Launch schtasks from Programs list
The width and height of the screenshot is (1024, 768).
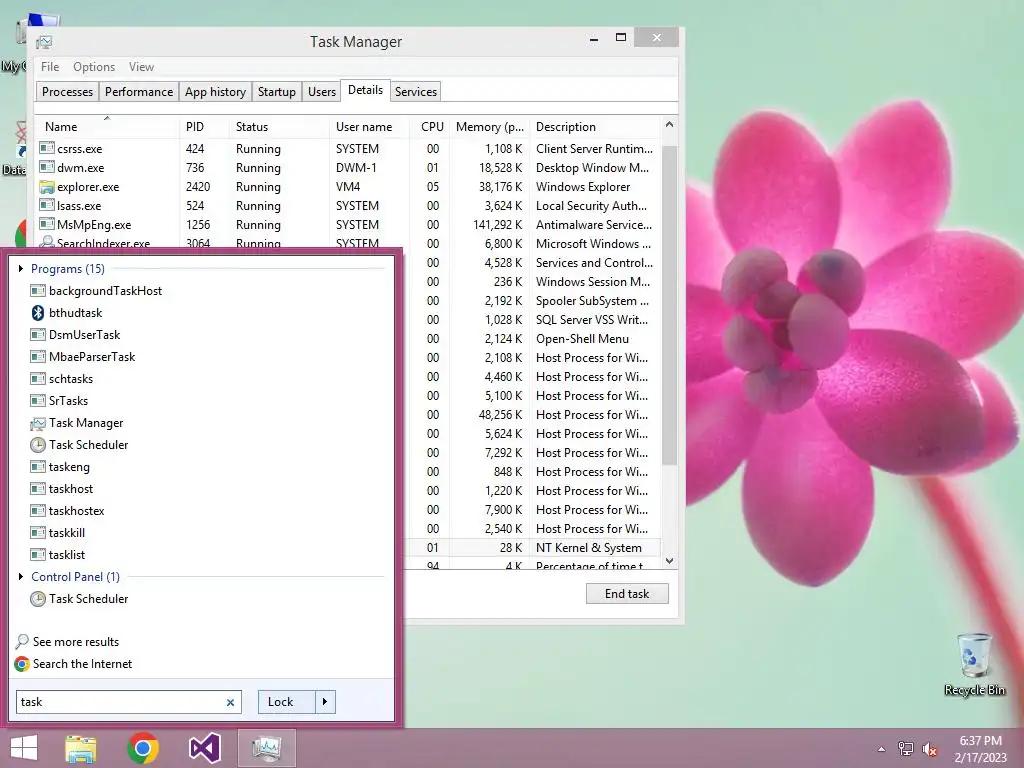[x=62, y=379]
